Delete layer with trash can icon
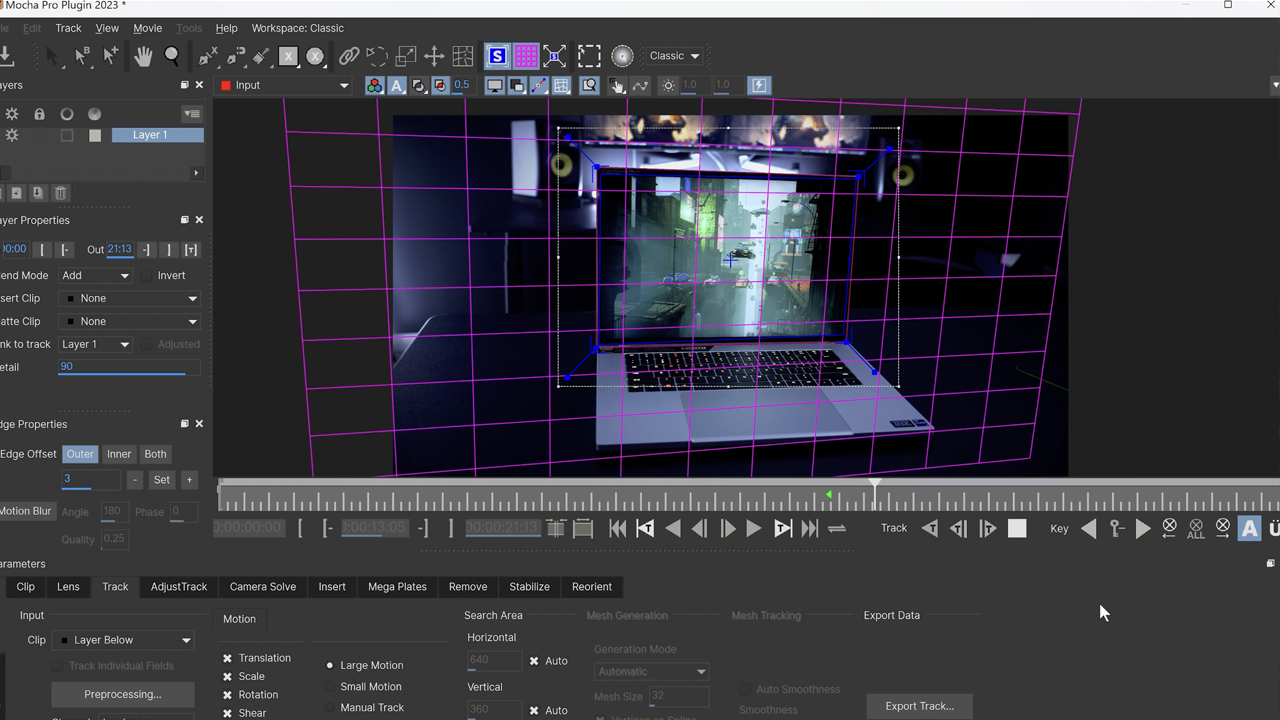Screen dimensions: 1280x720 [61, 193]
